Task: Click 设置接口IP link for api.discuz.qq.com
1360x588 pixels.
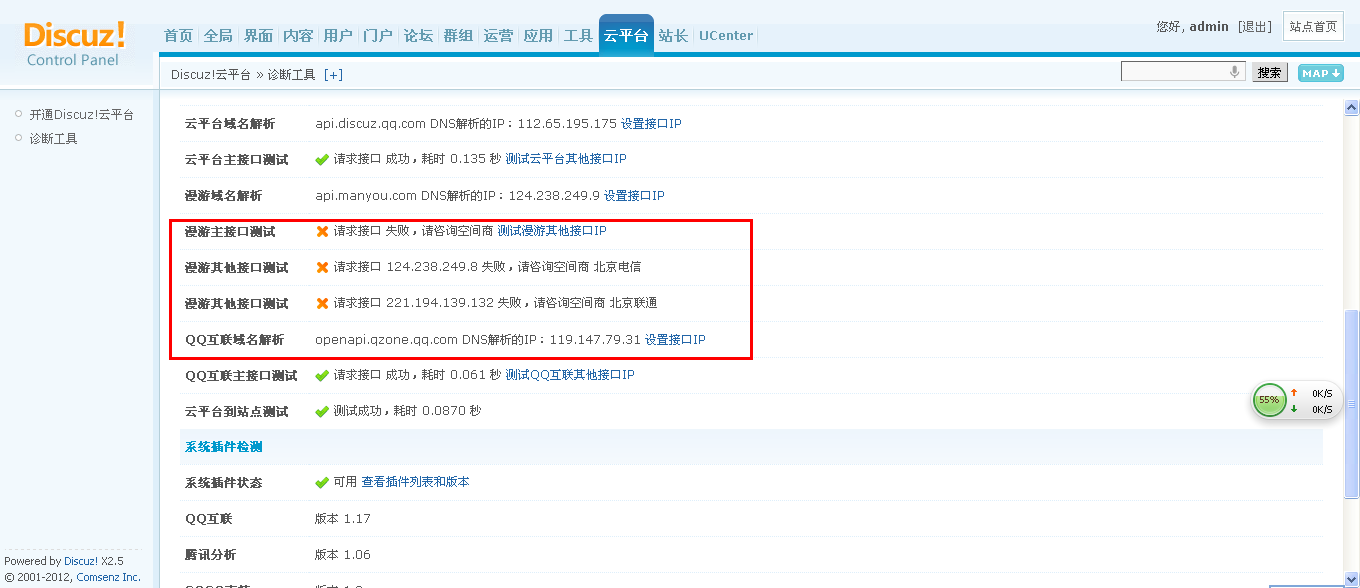Action: [x=651, y=124]
